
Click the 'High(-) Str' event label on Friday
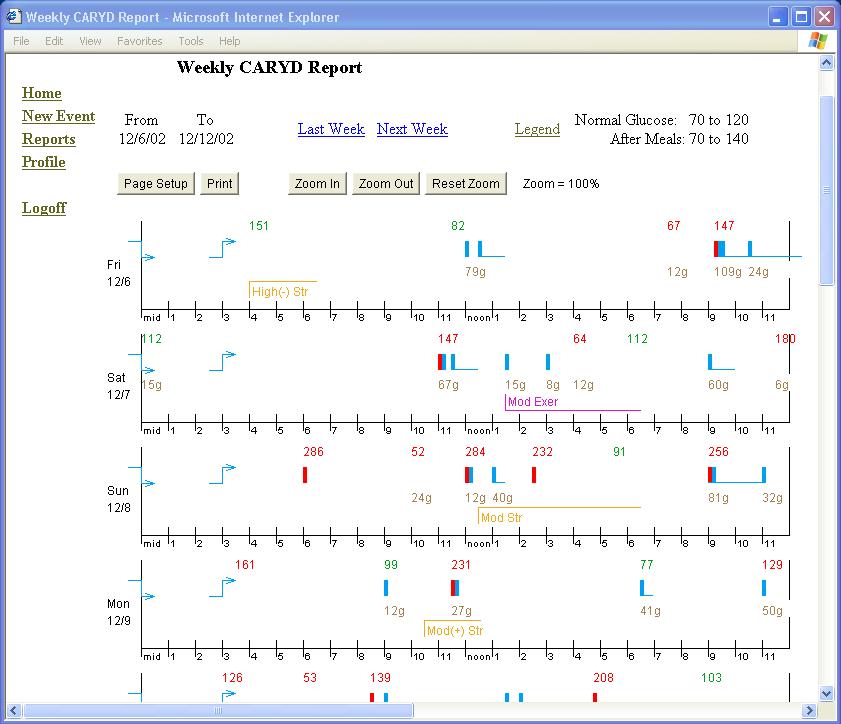pos(280,292)
